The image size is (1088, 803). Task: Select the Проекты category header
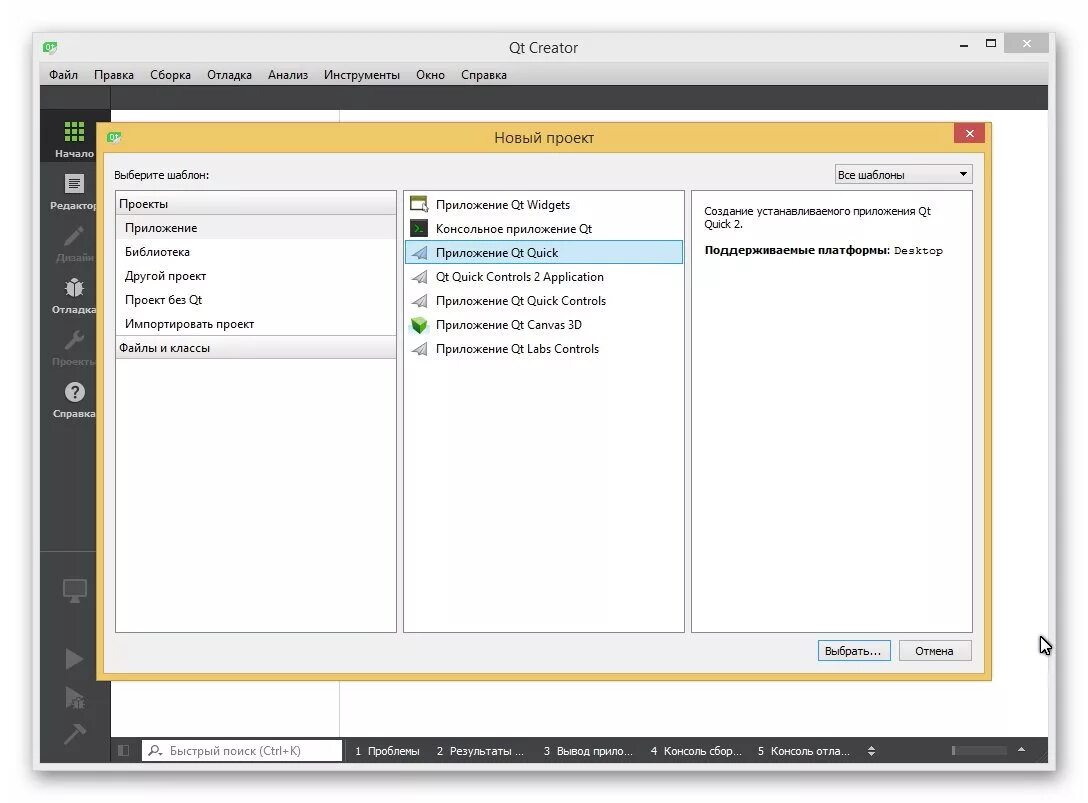tap(256, 203)
